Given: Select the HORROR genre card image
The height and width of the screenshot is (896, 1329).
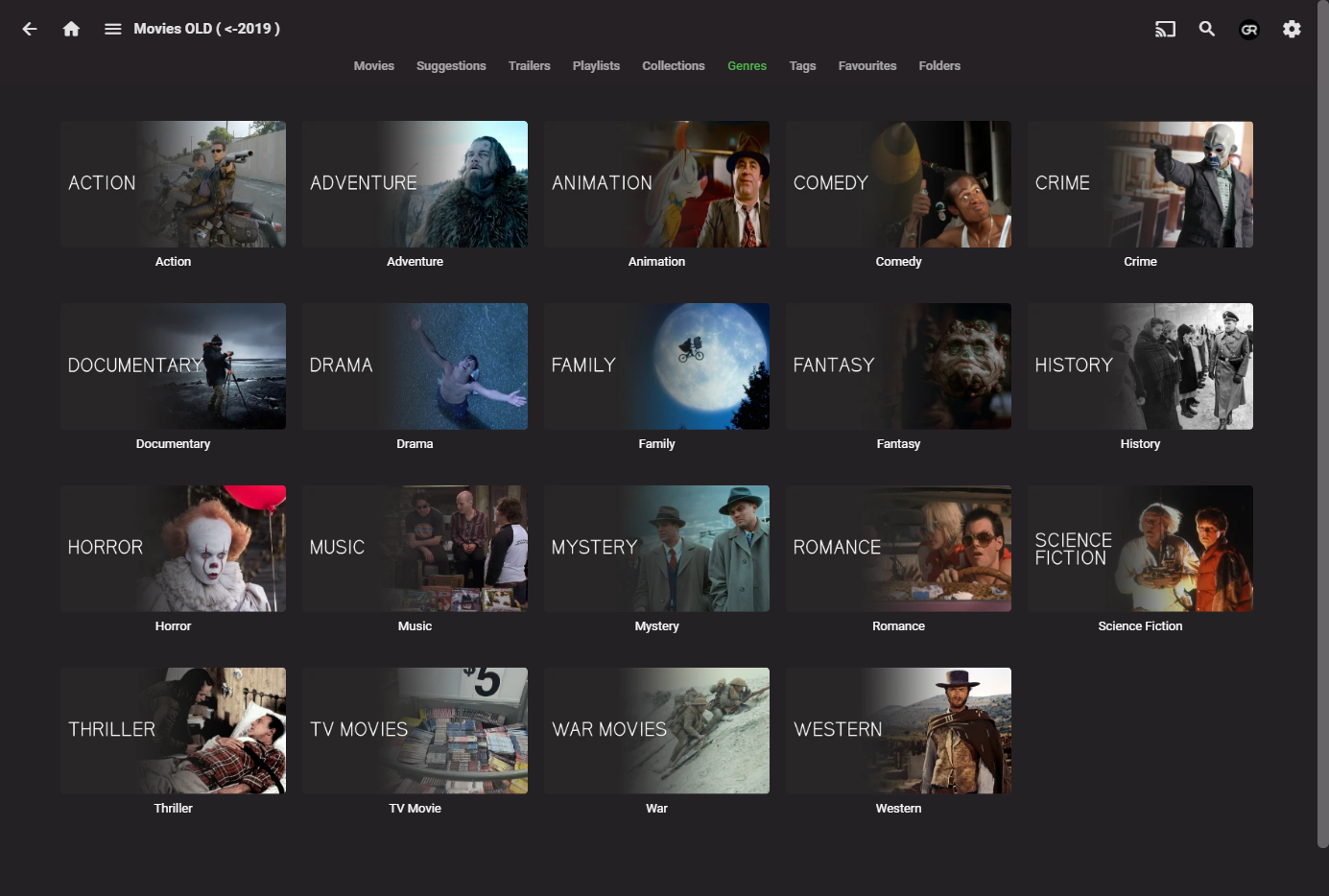Looking at the screenshot, I should pos(173,549).
